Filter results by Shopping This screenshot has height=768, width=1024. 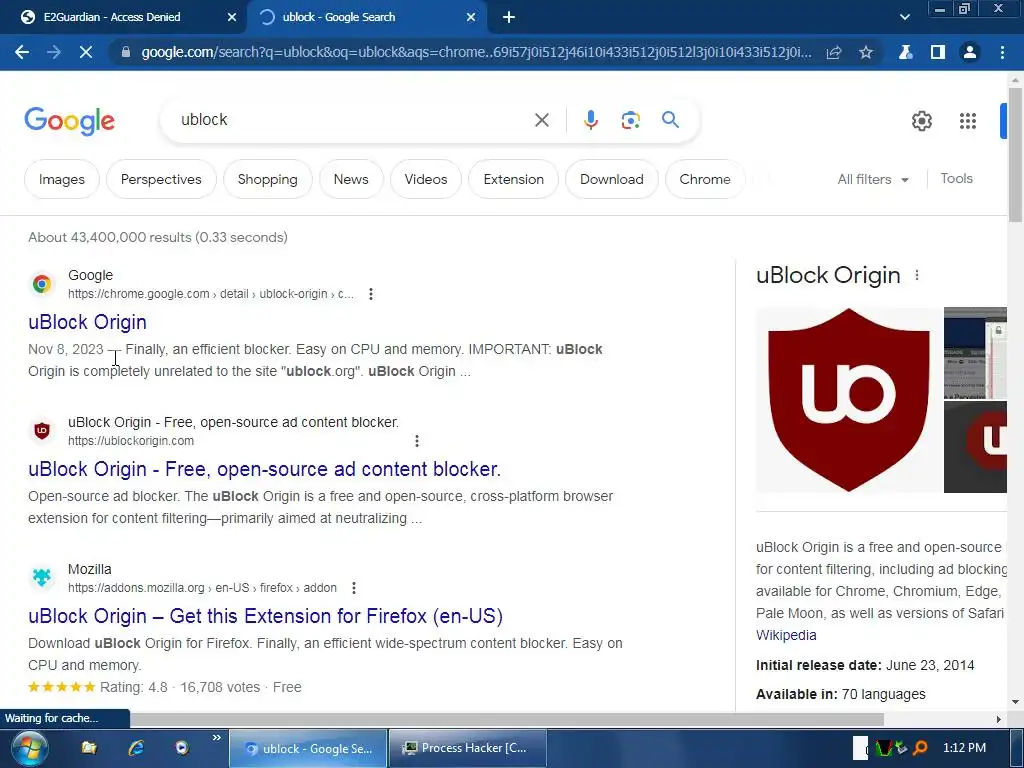point(267,179)
